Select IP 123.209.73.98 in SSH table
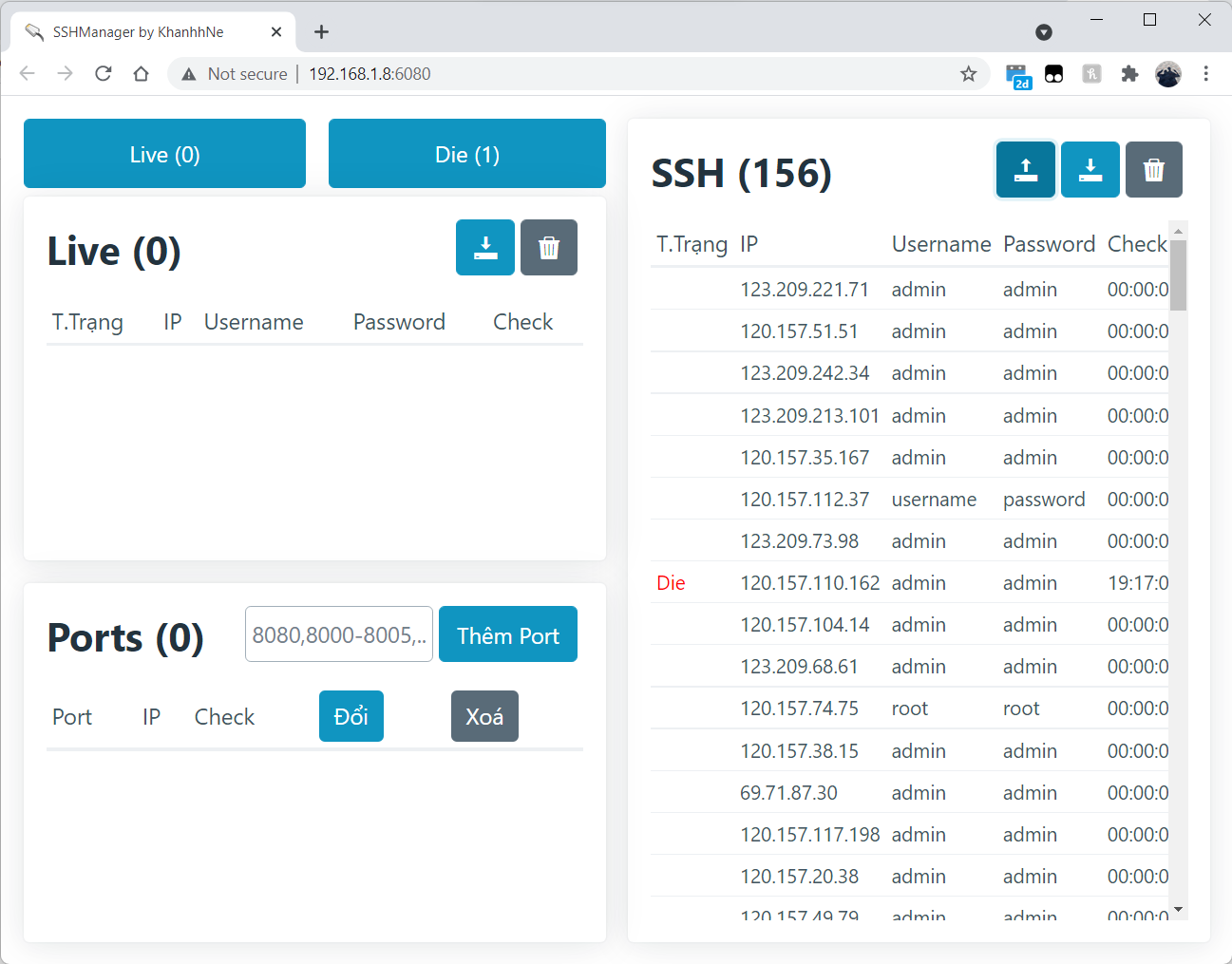Screen dimensions: 1232x964 click(x=799, y=541)
